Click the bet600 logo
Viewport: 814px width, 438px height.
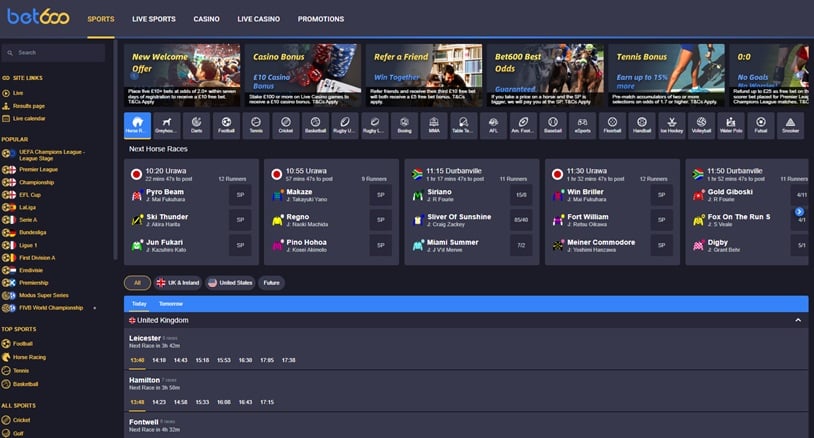(38, 17)
